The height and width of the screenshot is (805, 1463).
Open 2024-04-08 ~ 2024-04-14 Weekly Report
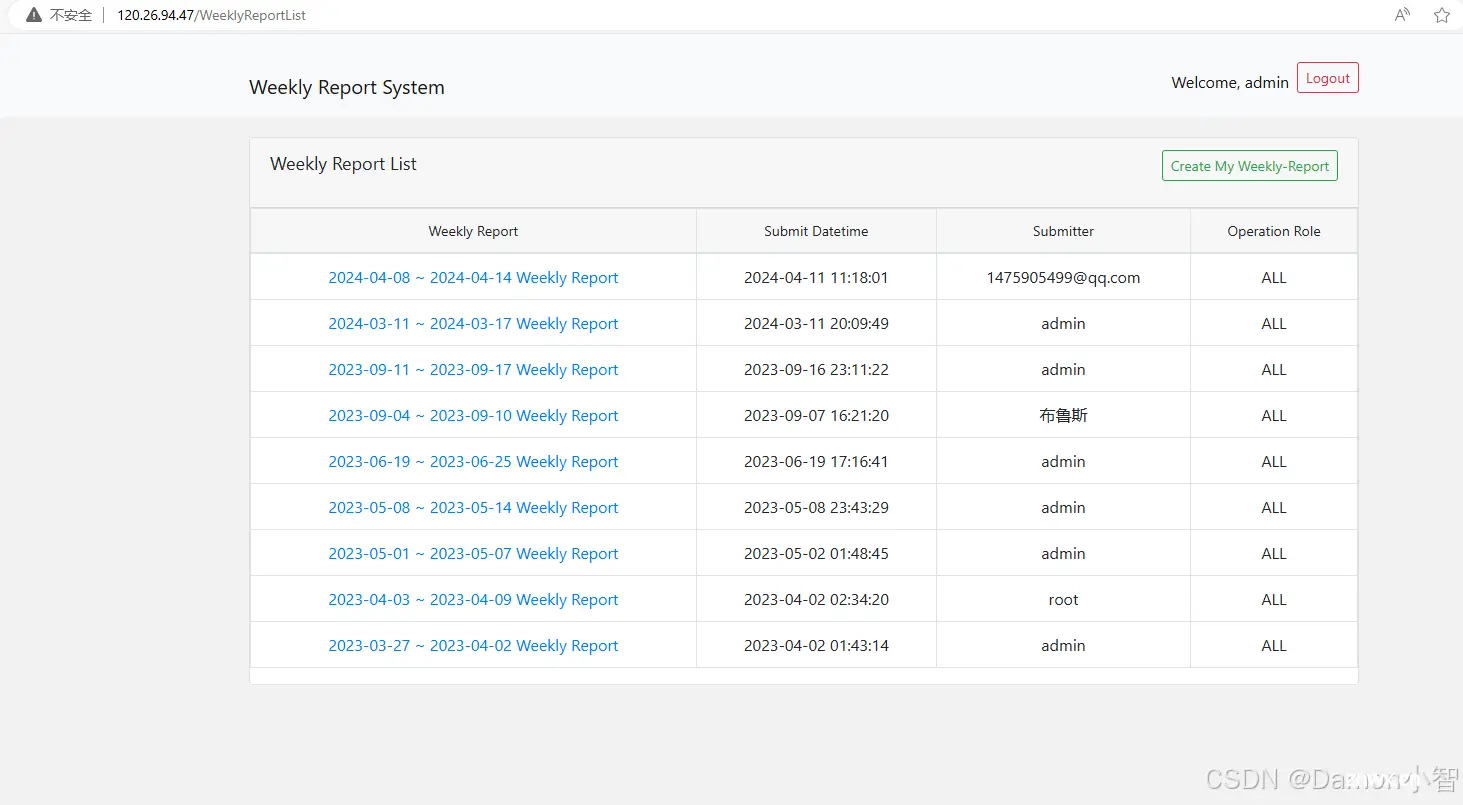(x=473, y=278)
